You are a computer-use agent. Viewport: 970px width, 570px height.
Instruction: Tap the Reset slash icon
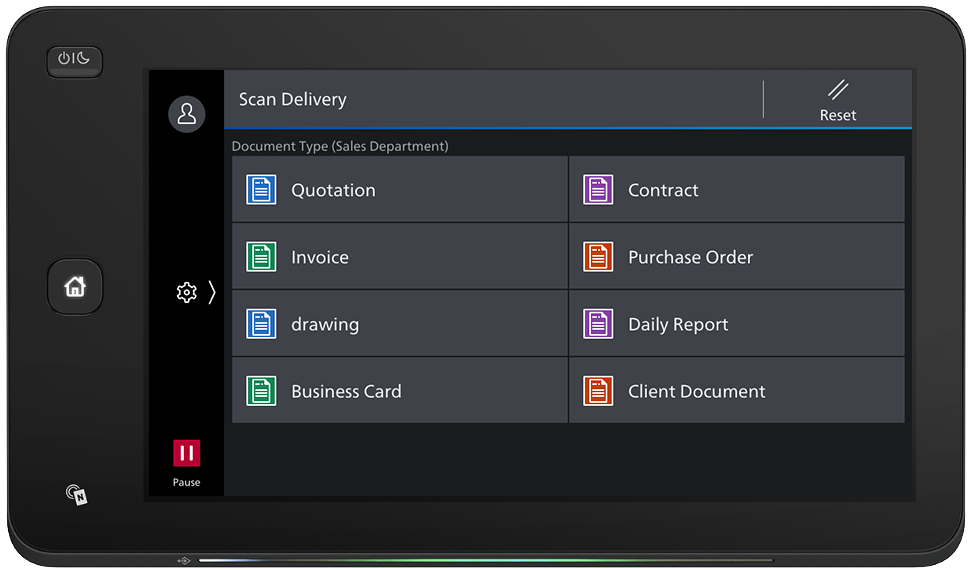point(838,90)
